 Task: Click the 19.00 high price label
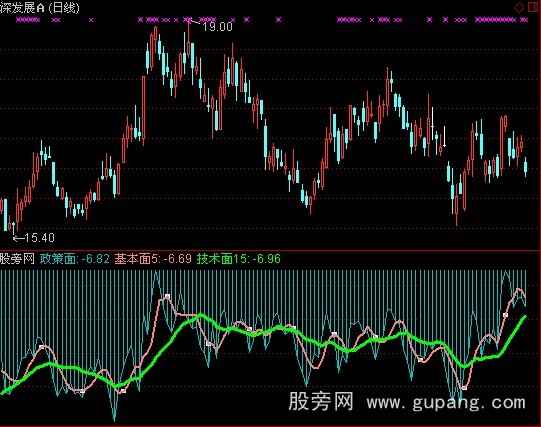(x=217, y=27)
